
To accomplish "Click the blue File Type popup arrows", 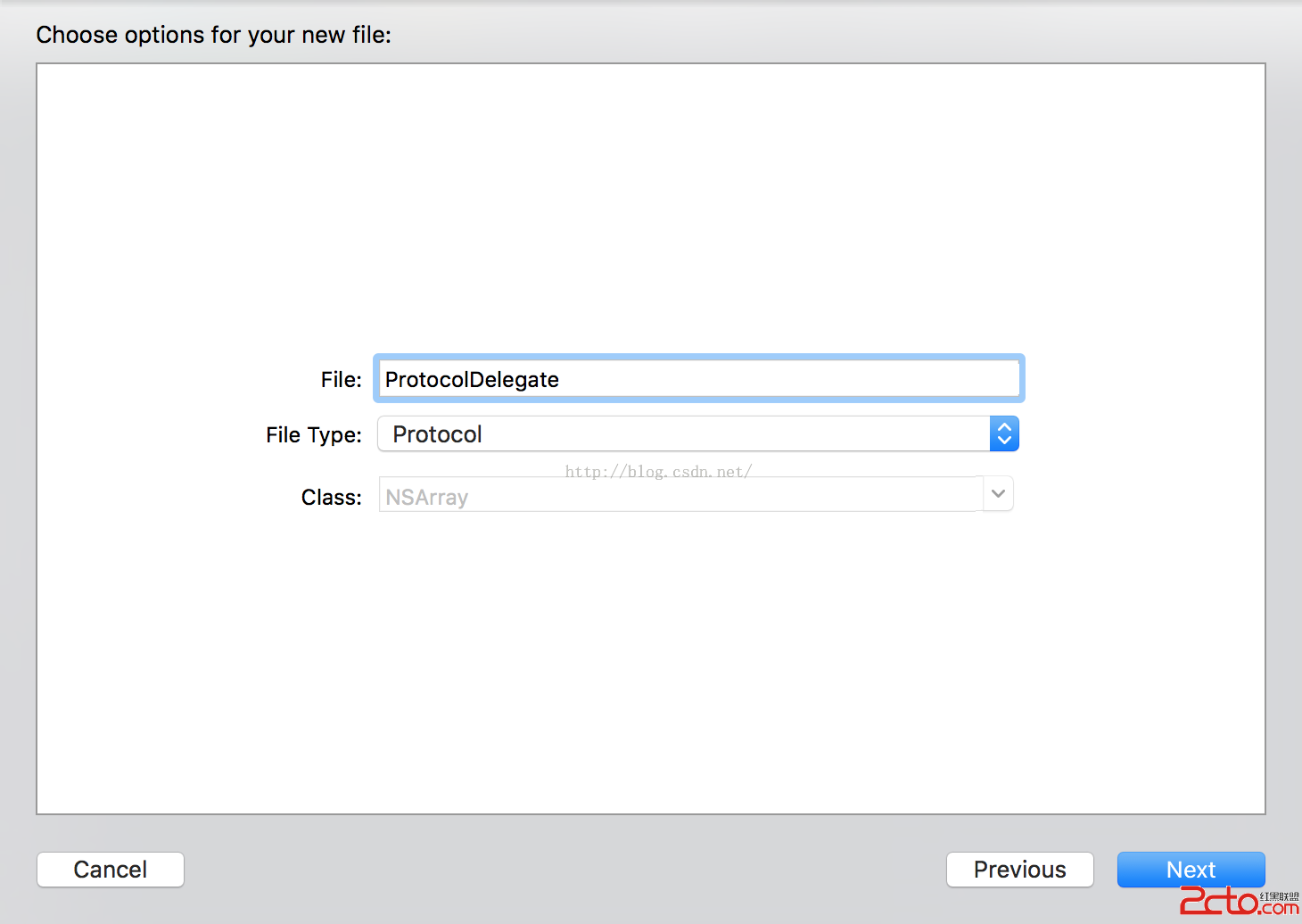I will (x=1004, y=434).
